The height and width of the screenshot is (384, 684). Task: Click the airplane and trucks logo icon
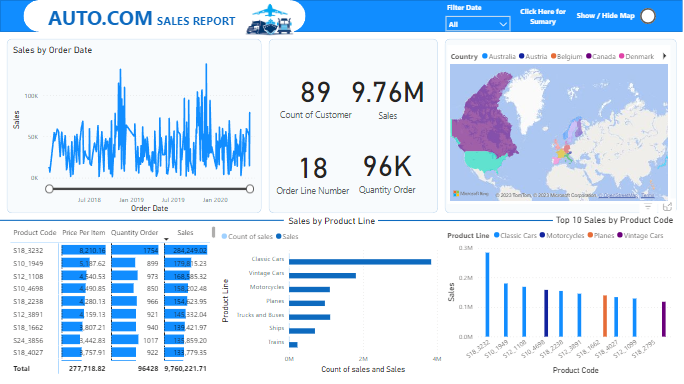tap(270, 19)
